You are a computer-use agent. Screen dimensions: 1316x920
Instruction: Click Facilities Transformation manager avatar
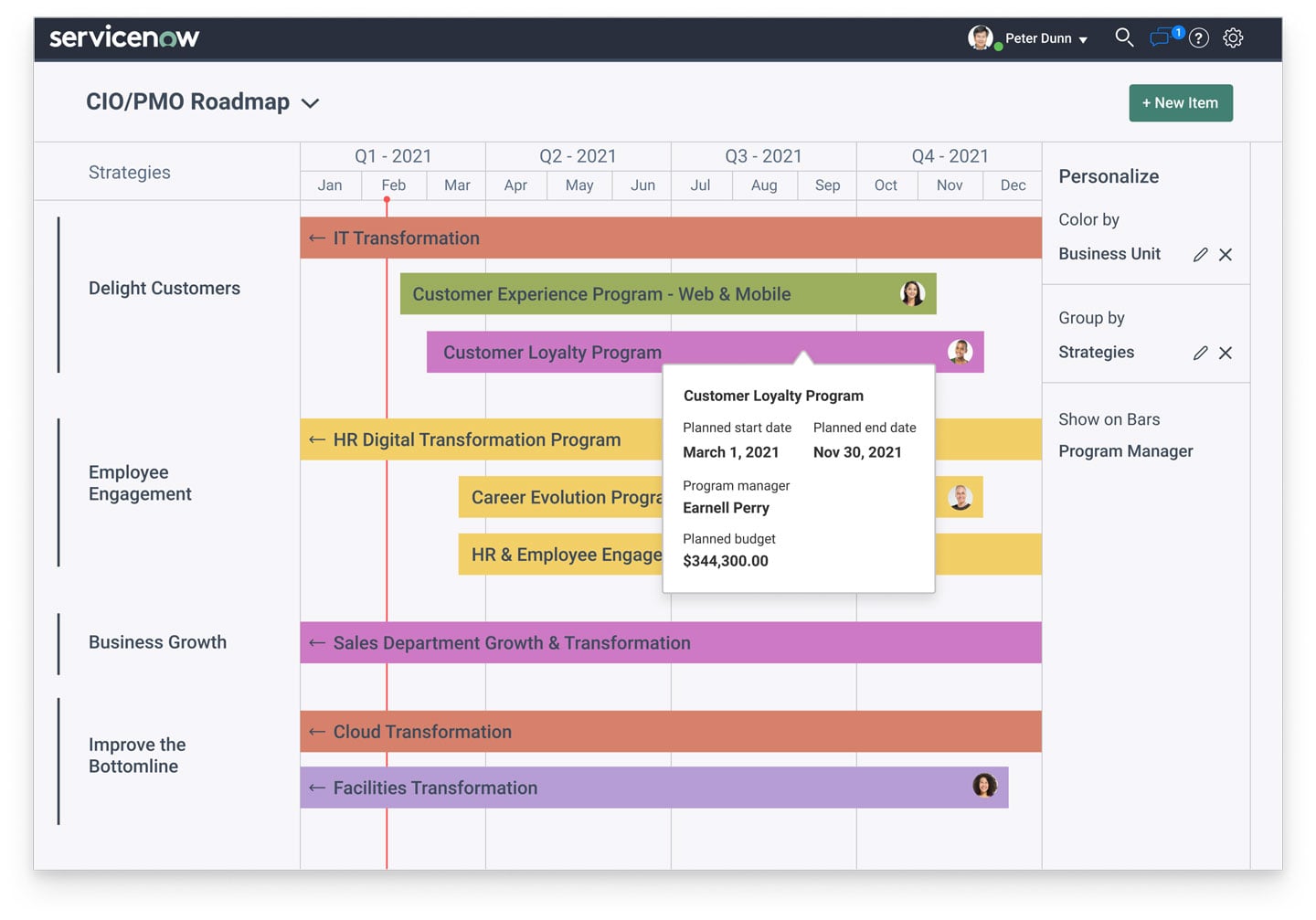pyautogui.click(x=984, y=786)
